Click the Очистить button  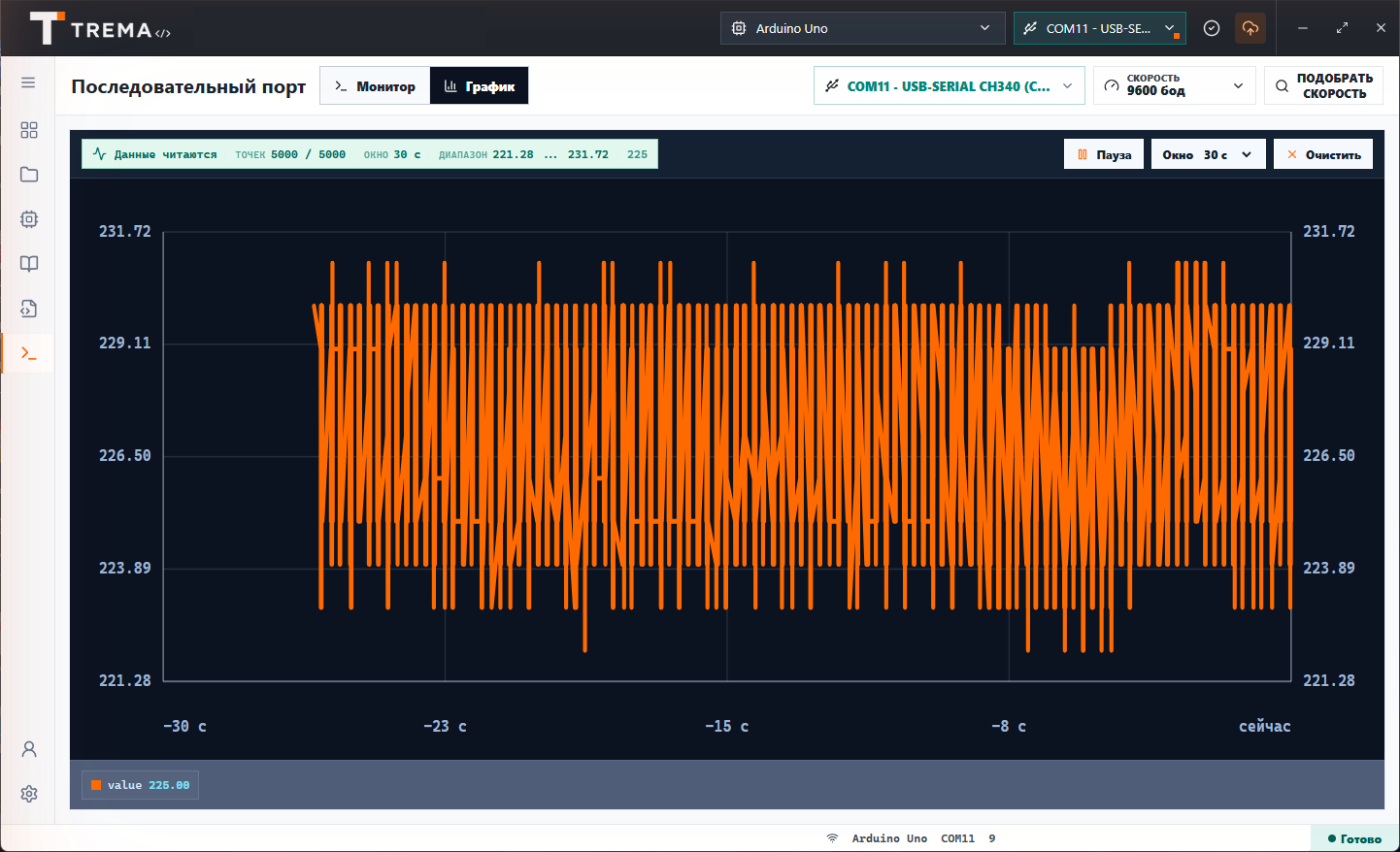1323,154
